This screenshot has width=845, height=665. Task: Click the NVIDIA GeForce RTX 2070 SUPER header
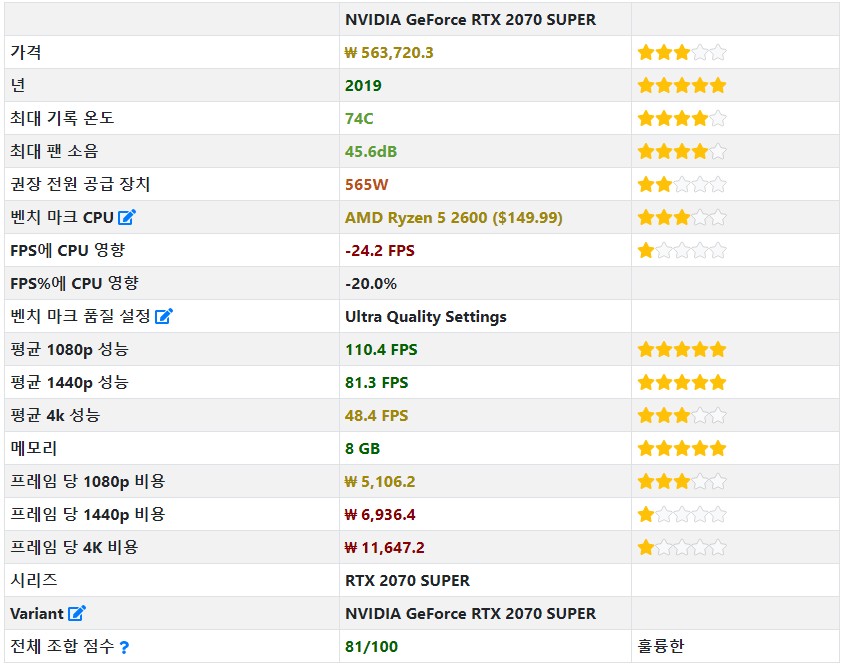click(x=470, y=19)
